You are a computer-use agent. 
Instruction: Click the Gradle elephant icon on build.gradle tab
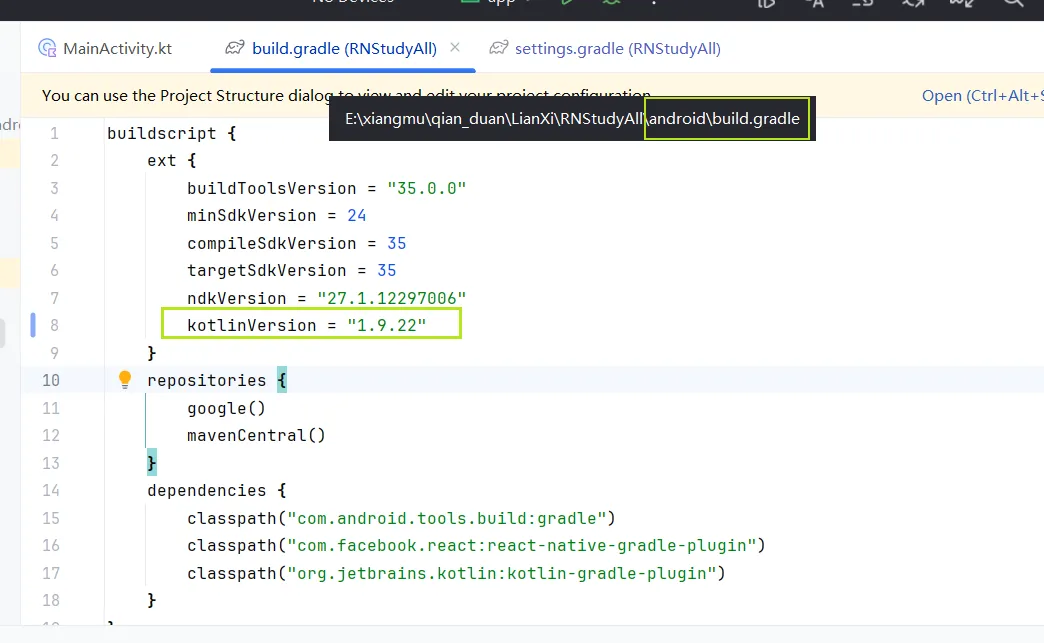coord(234,48)
